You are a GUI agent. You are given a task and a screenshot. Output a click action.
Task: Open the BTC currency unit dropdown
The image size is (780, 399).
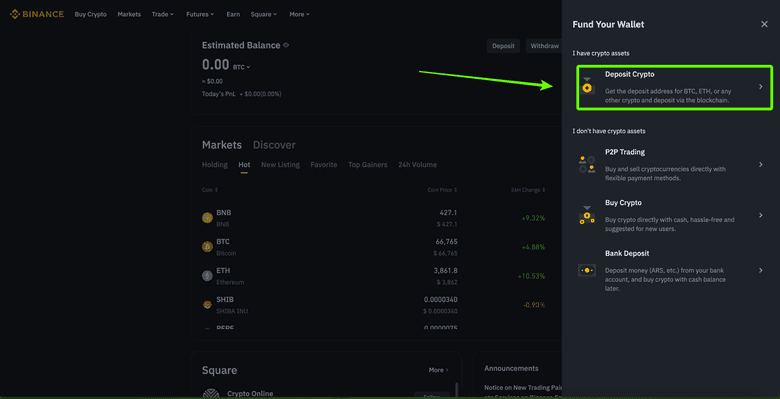[x=242, y=67]
